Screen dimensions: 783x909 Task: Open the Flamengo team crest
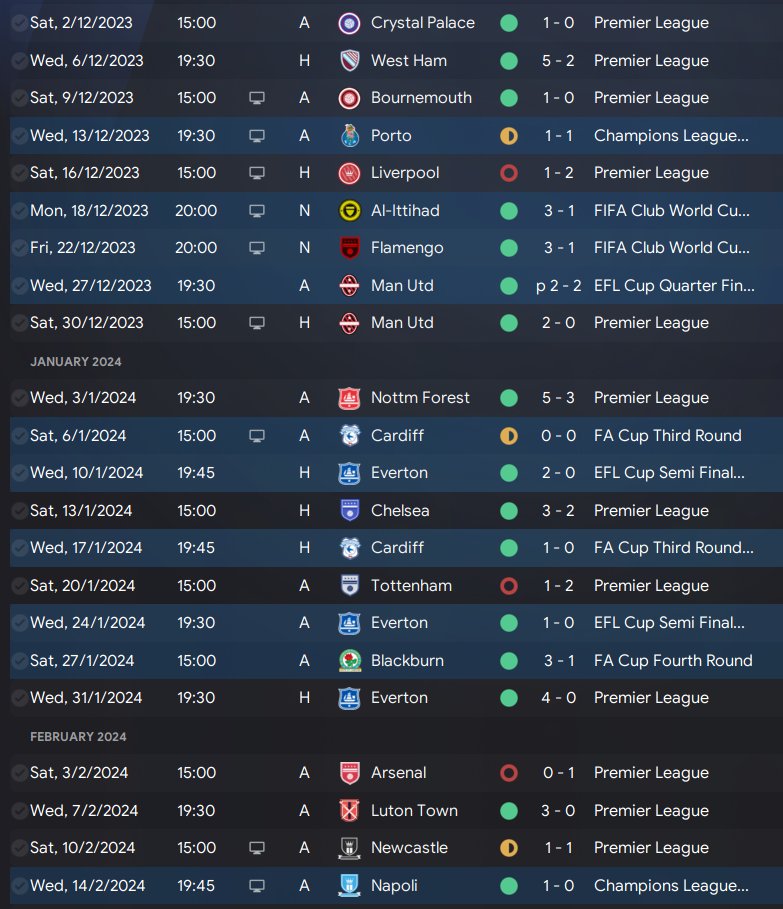[350, 248]
